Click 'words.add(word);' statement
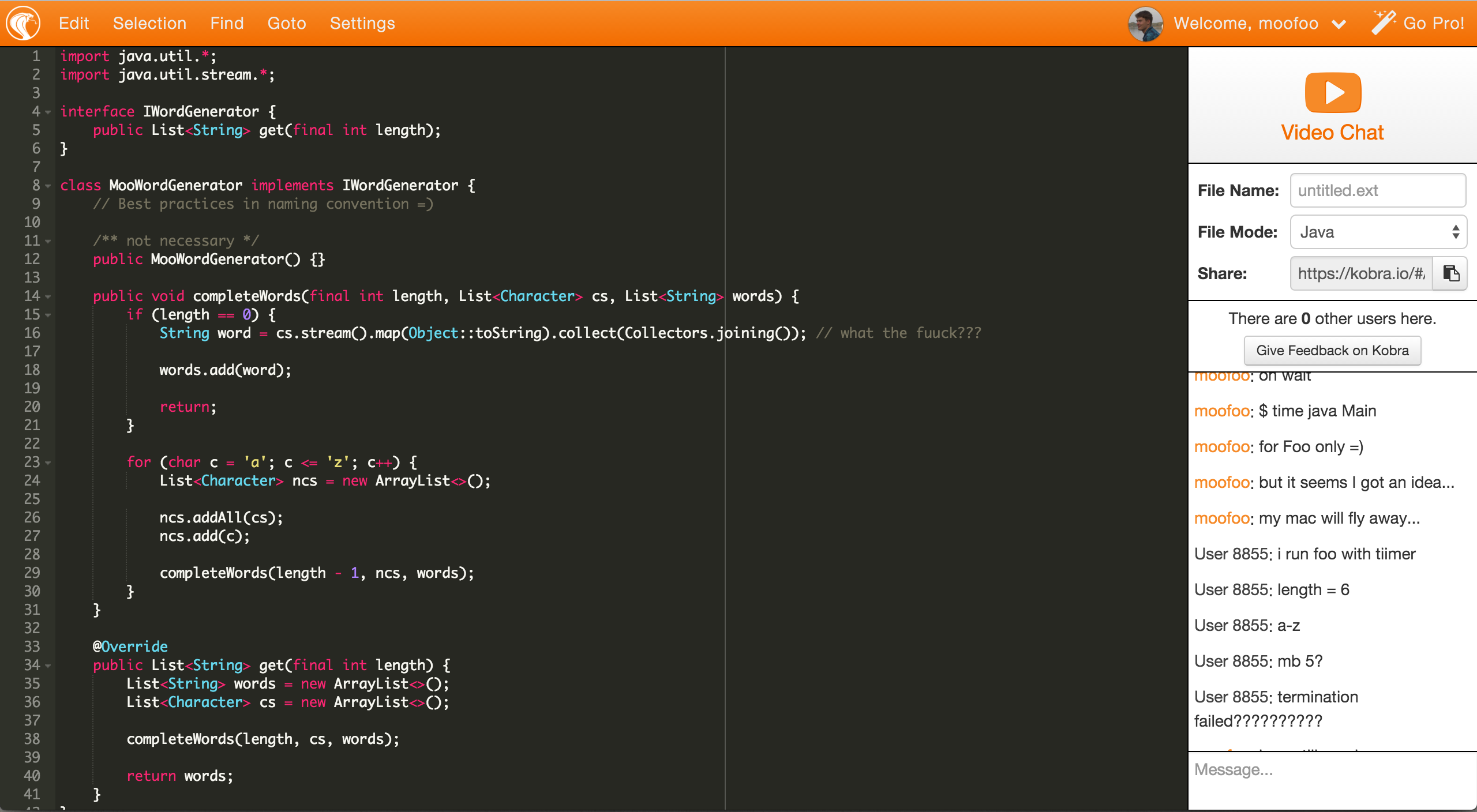The image size is (1477, 812). coord(226,370)
